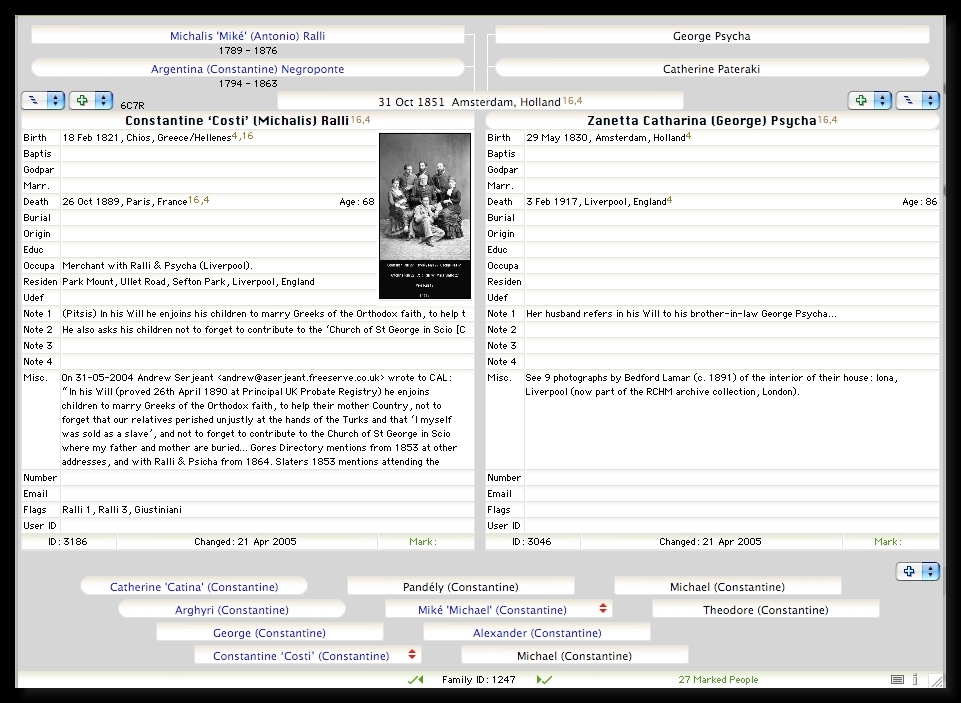Open father Michalis 'Miké' (Antonio) Ralli
Image resolution: width=961 pixels, height=703 pixels.
[247, 36]
